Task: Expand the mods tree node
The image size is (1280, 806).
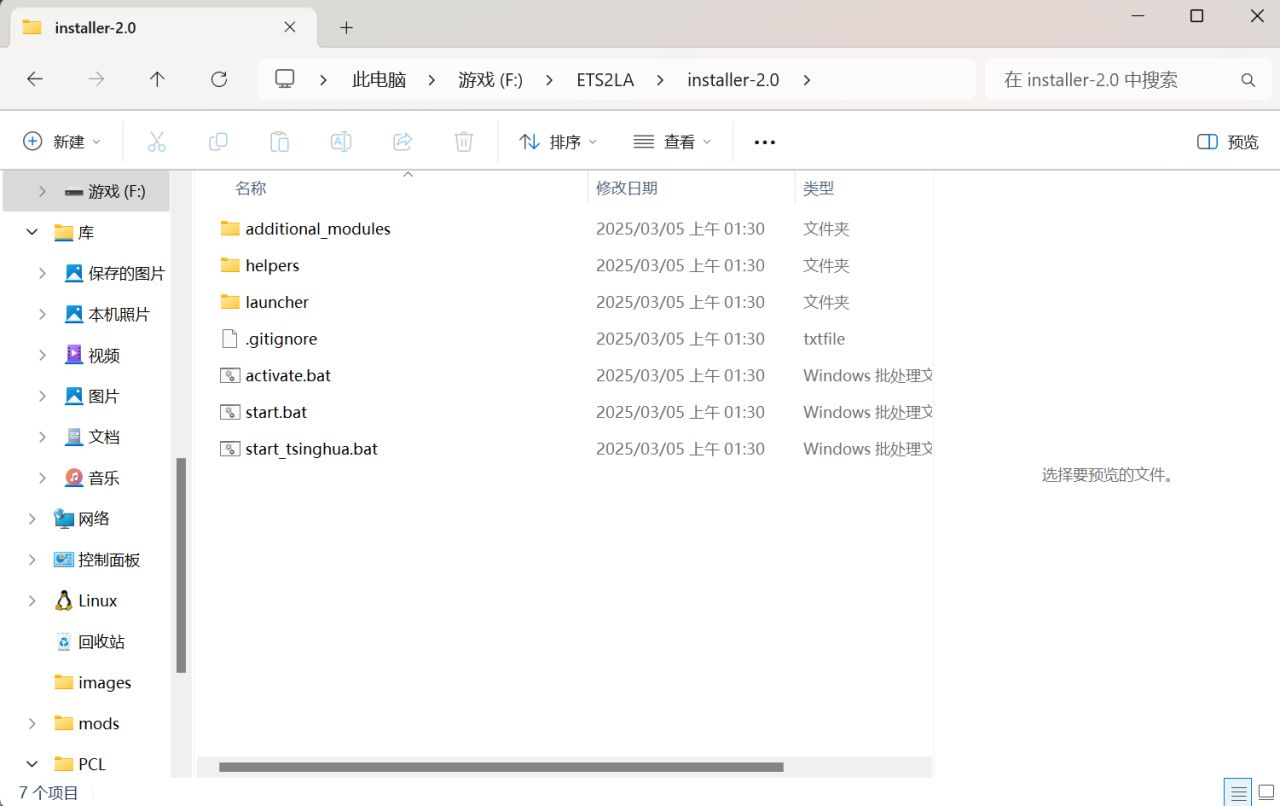Action: [32, 723]
